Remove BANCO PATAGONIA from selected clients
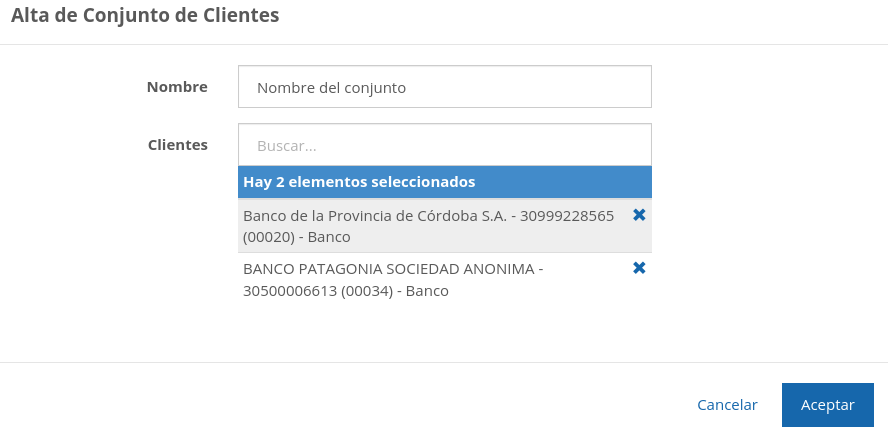Image resolution: width=888 pixels, height=442 pixels. coord(639,268)
